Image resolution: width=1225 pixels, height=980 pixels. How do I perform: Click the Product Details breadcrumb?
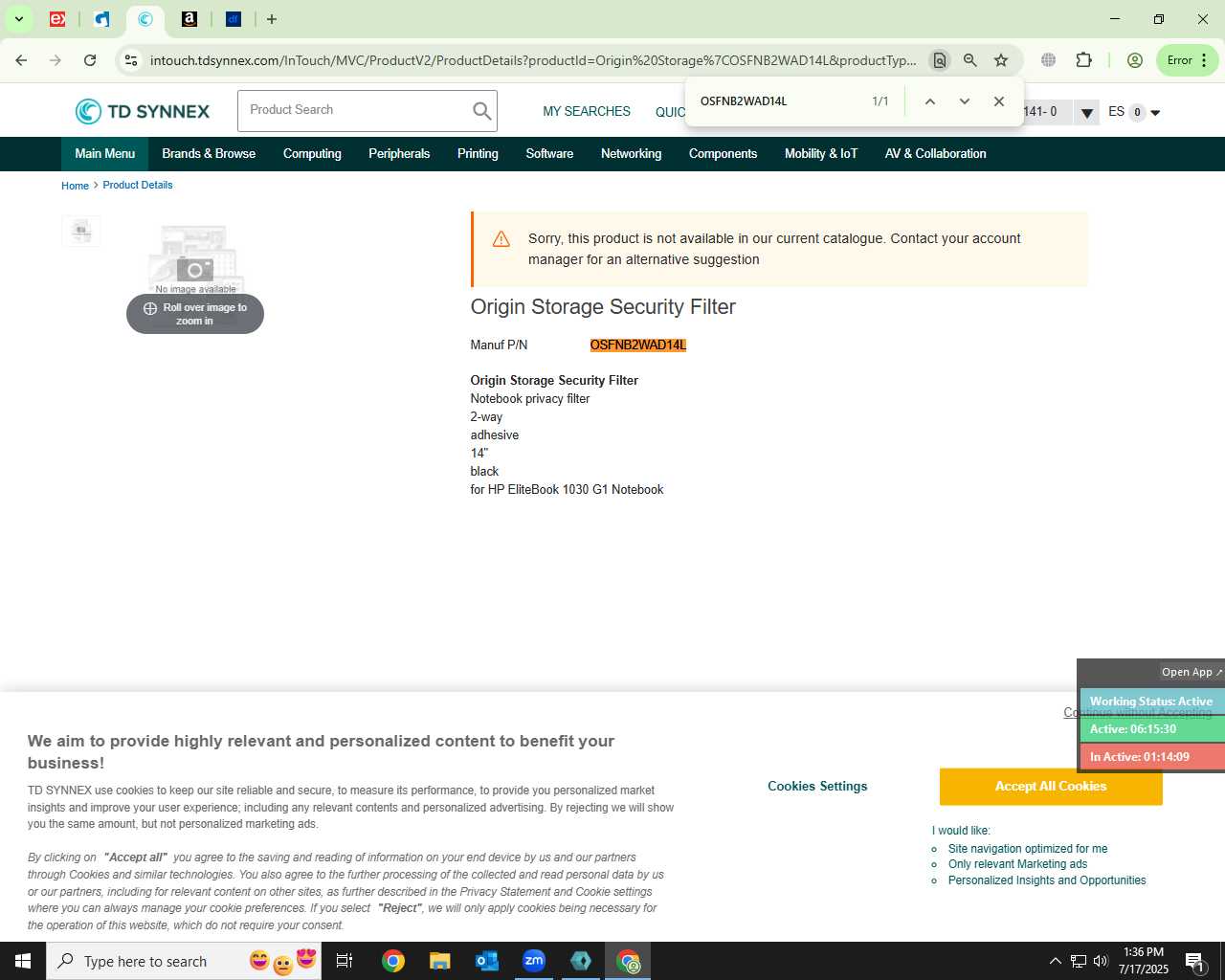pyautogui.click(x=138, y=186)
